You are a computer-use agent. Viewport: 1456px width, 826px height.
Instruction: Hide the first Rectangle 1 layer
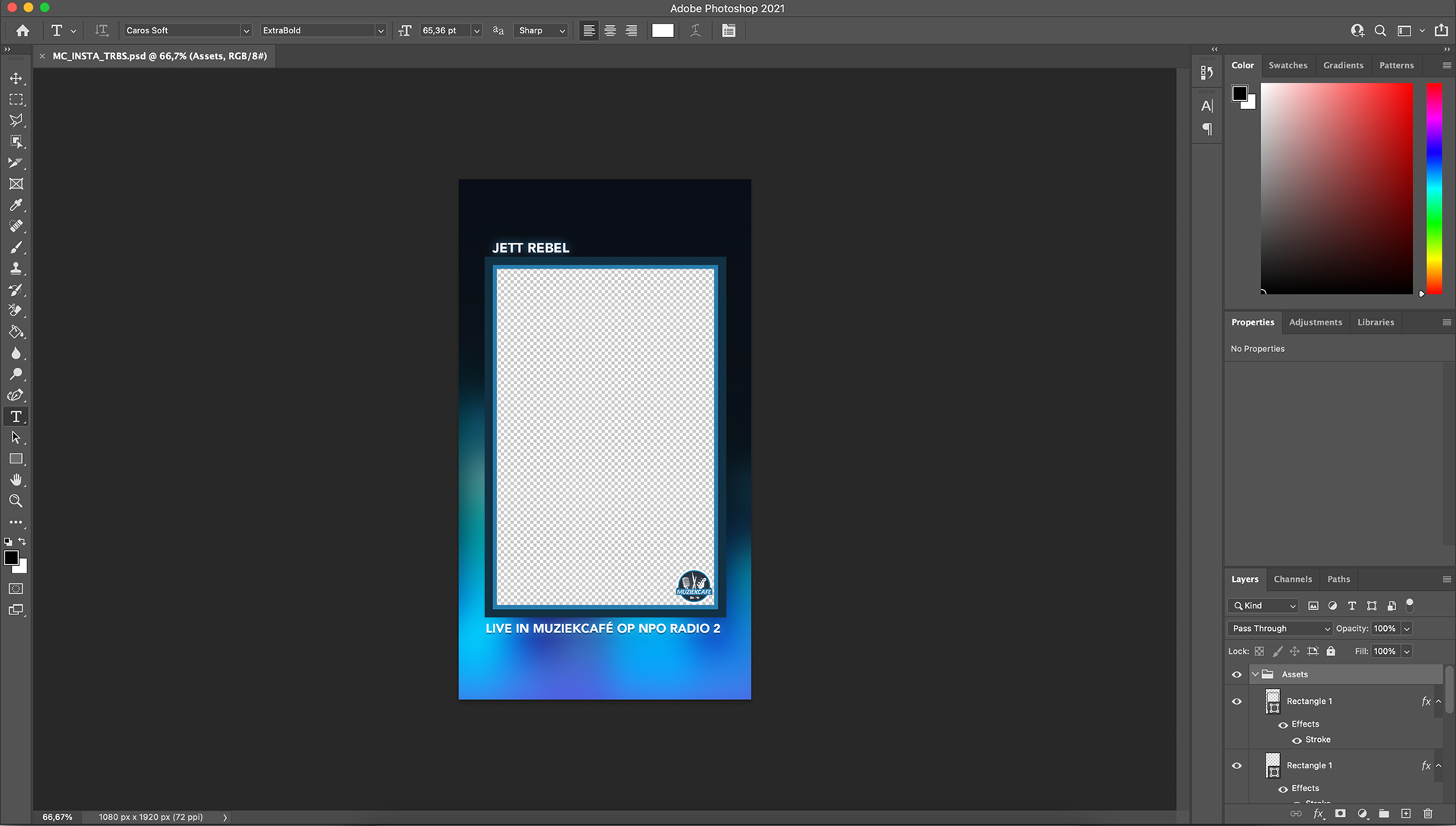pyautogui.click(x=1237, y=702)
